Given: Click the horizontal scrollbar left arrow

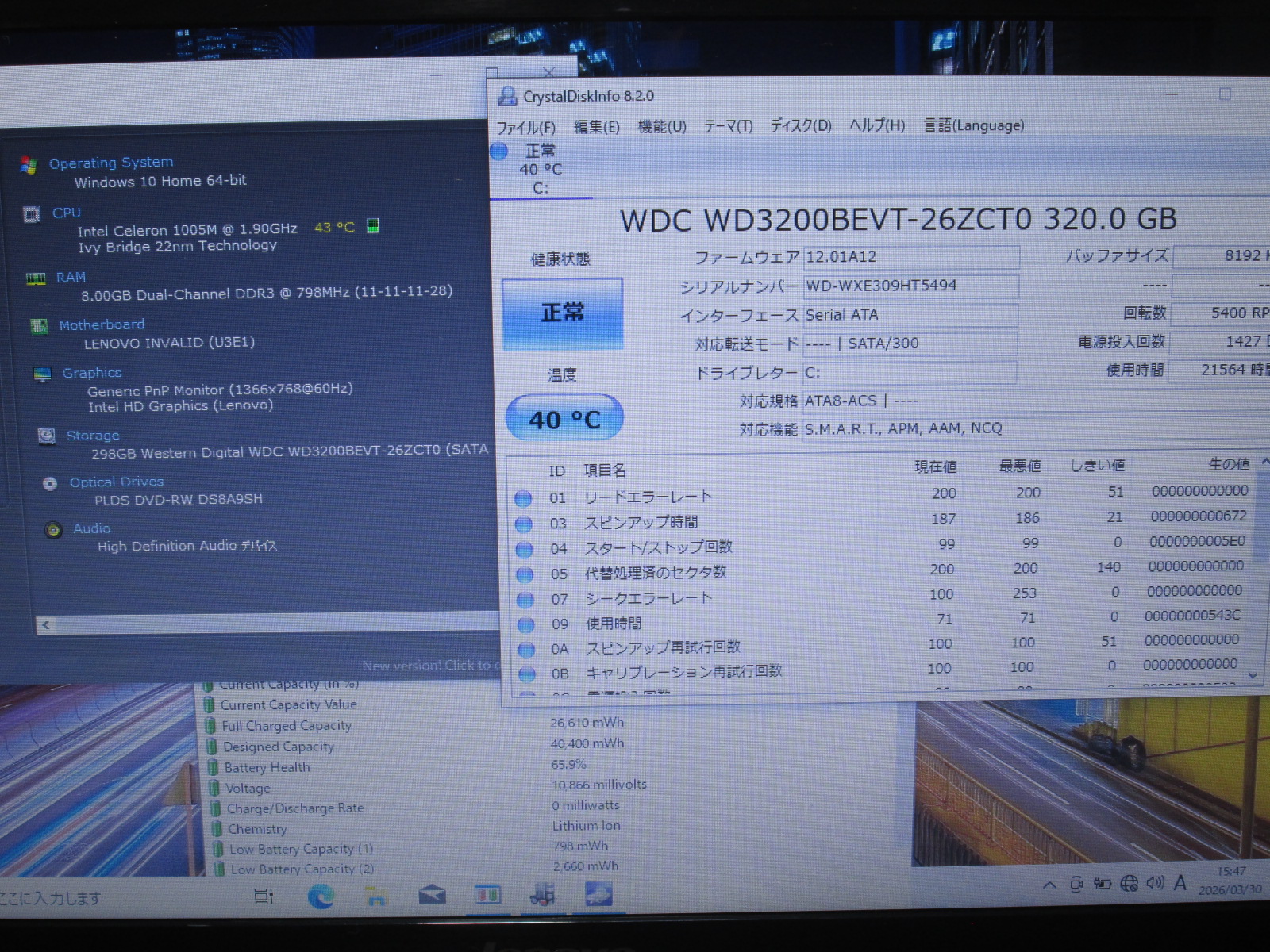Looking at the screenshot, I should pyautogui.click(x=46, y=625).
